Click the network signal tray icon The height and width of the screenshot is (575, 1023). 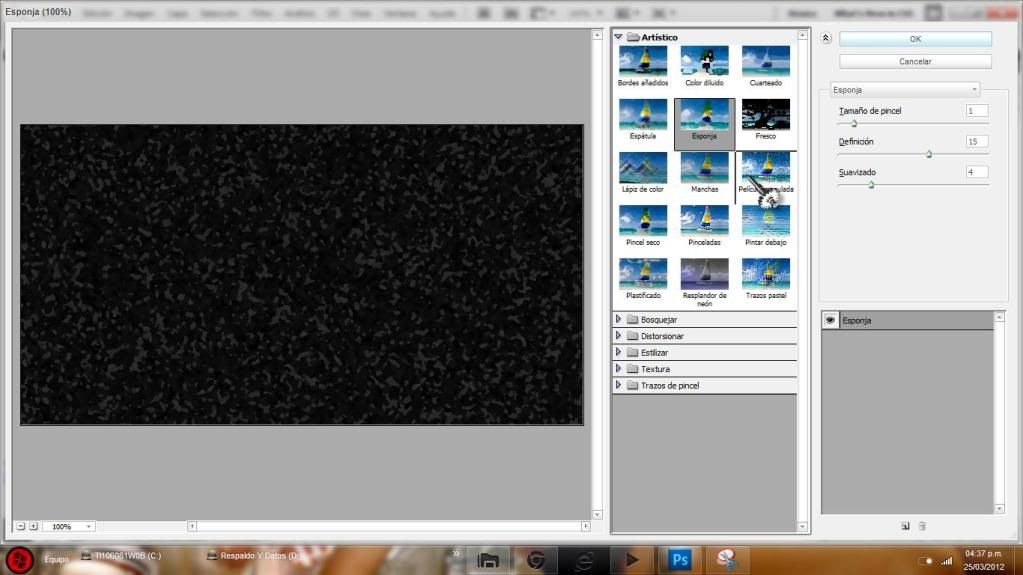pos(947,561)
